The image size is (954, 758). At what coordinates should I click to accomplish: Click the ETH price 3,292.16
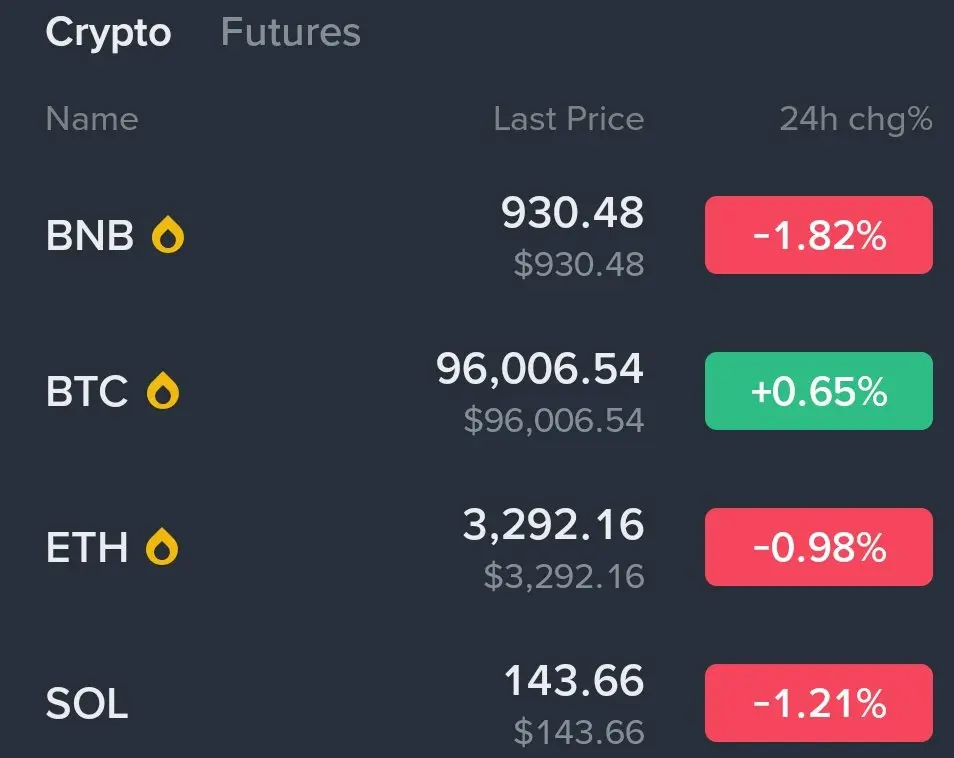[x=553, y=524]
